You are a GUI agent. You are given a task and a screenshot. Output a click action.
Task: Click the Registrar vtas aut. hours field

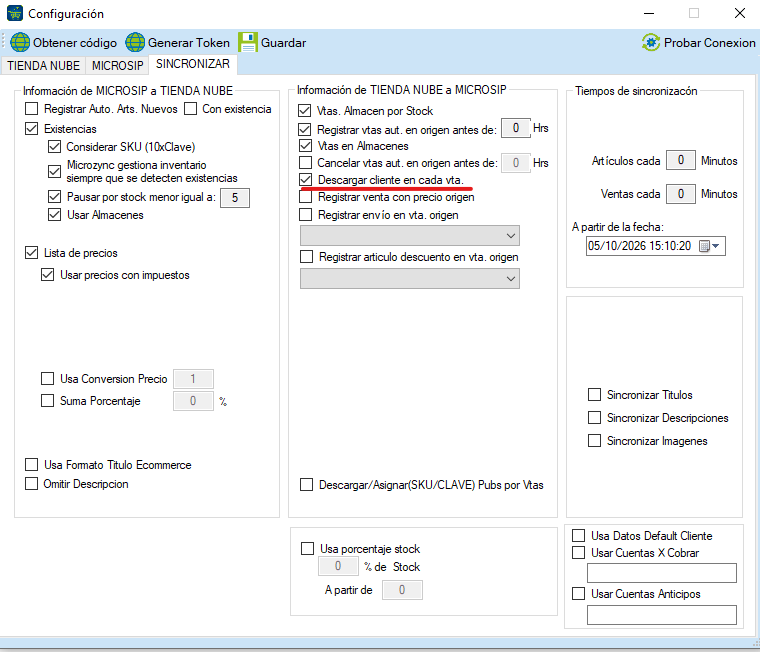coord(516,128)
